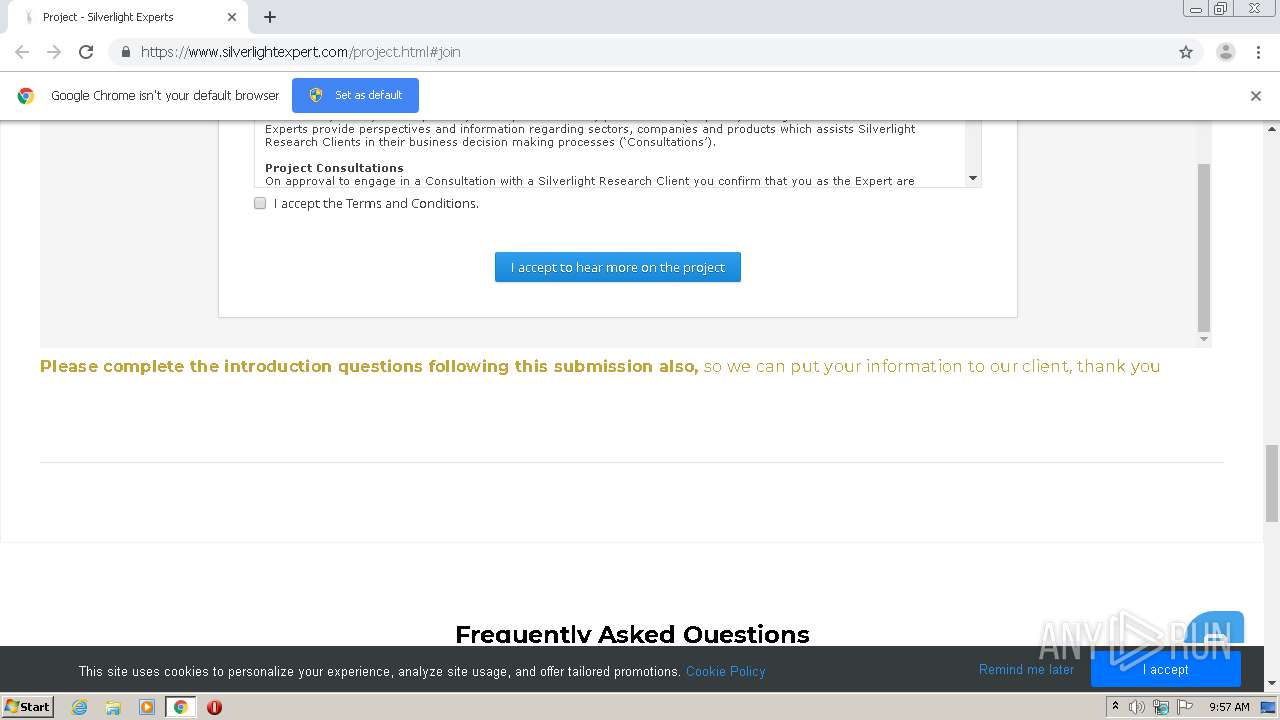The width and height of the screenshot is (1280, 720).
Task: Accept cookies with I accept button
Action: pos(1166,670)
